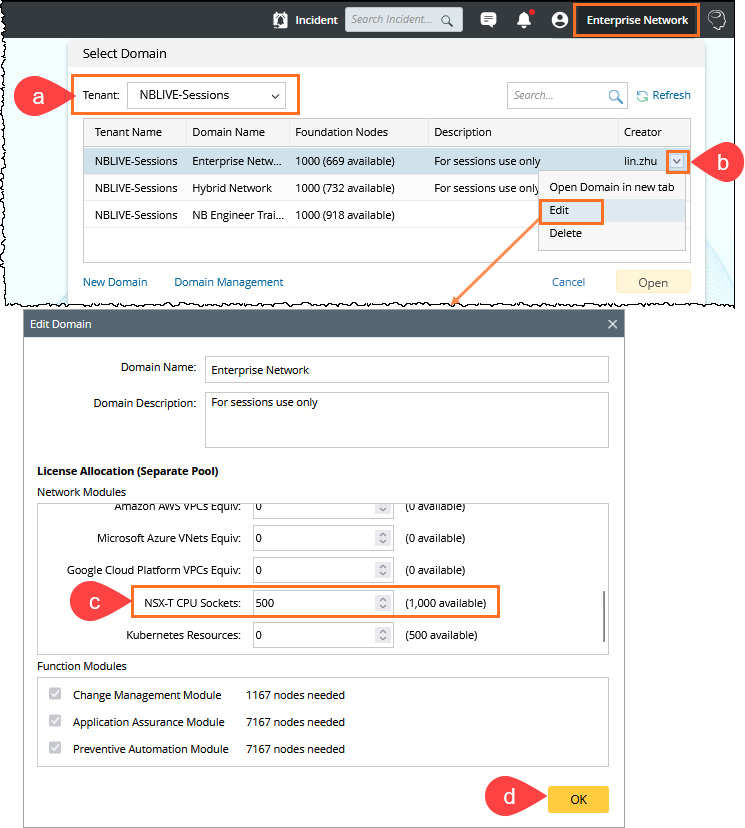The width and height of the screenshot is (745, 828).
Task: Click the Domain Description text area
Action: tap(407, 420)
